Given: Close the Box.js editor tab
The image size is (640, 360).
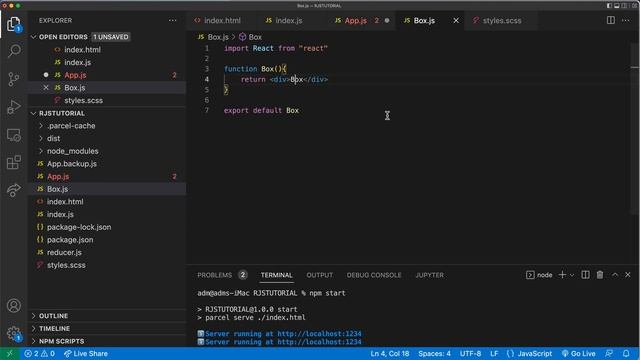Looking at the screenshot, I should pyautogui.click(x=456, y=20).
